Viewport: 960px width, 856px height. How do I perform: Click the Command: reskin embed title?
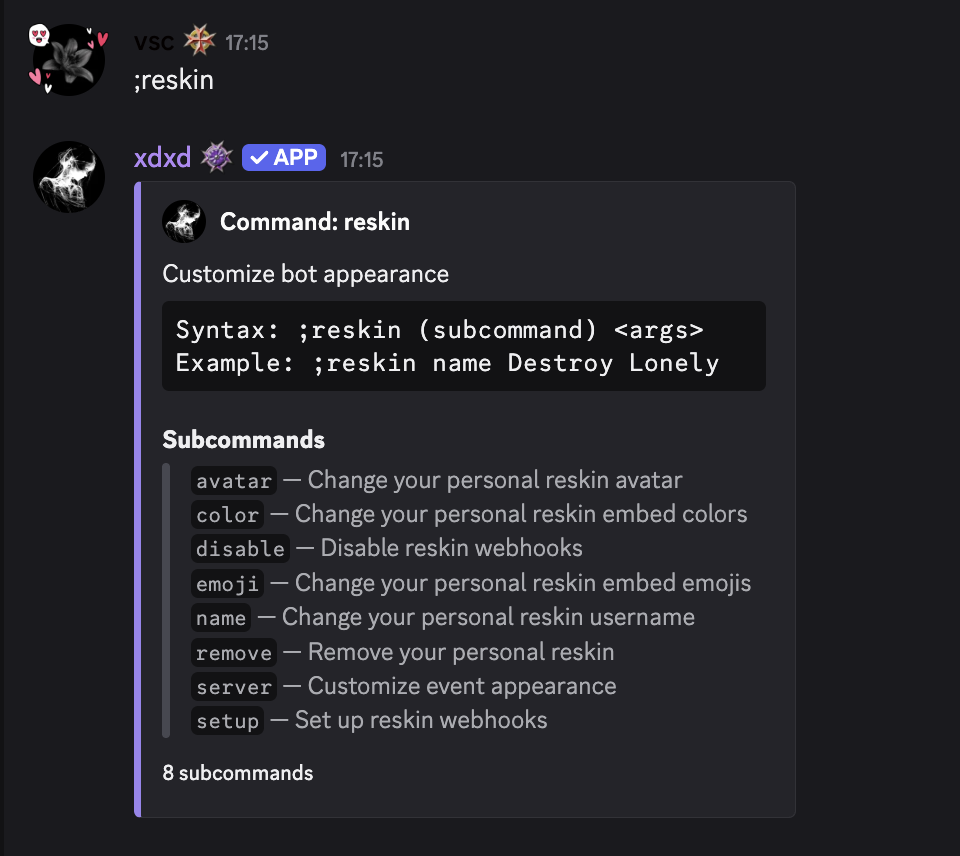[x=315, y=222]
